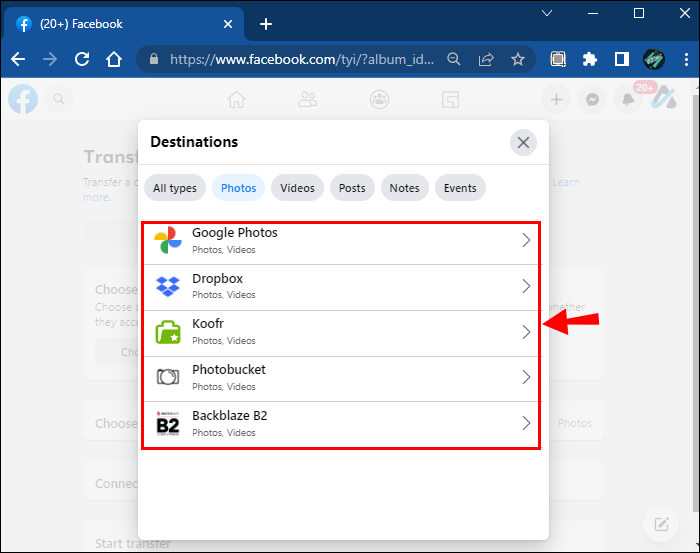Expand Photobucket using its chevron
Image resolution: width=700 pixels, height=553 pixels.
coord(526,378)
